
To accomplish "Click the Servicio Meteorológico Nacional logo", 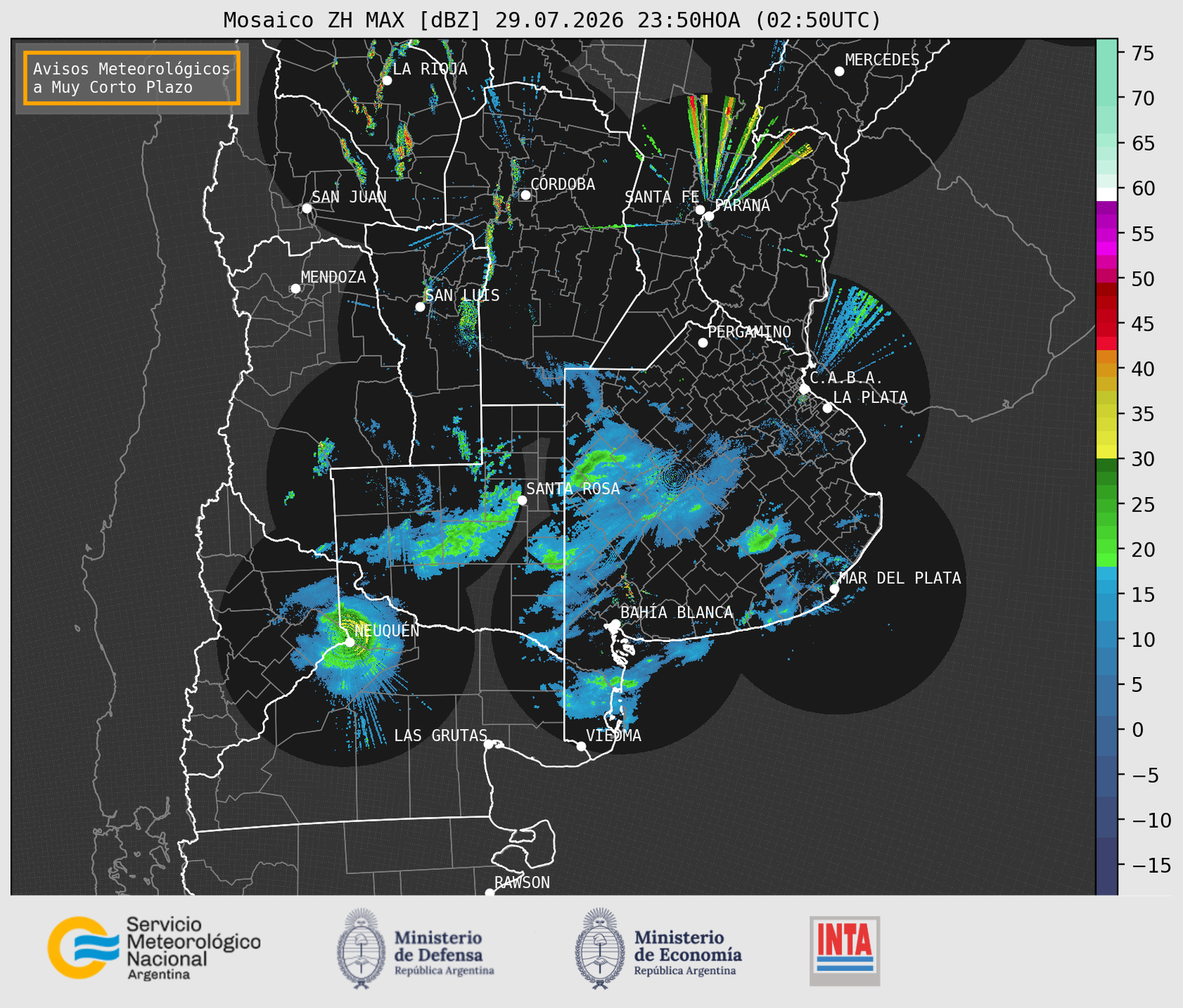I will coord(154,948).
